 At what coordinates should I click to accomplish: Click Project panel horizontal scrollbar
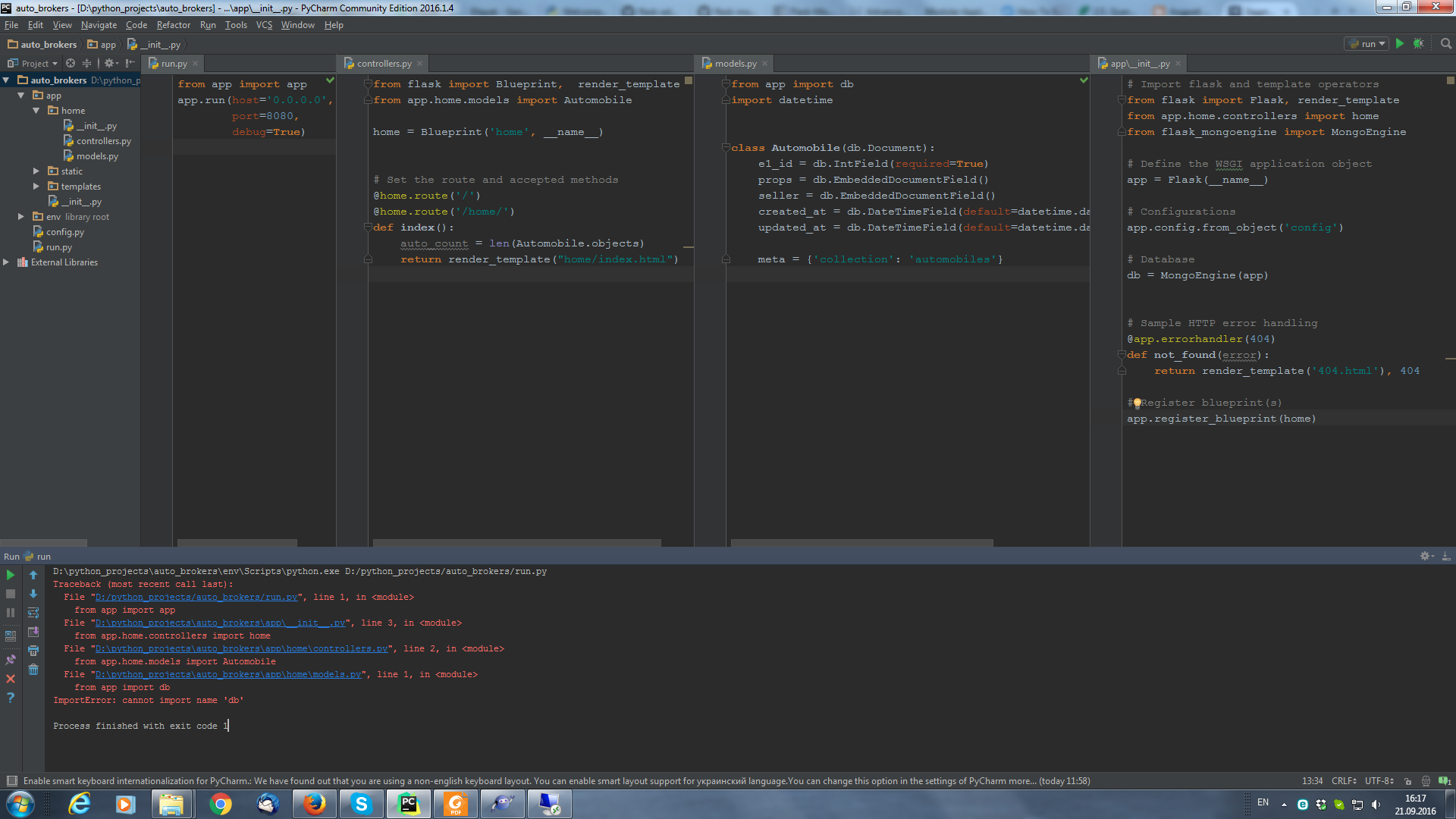click(43, 543)
